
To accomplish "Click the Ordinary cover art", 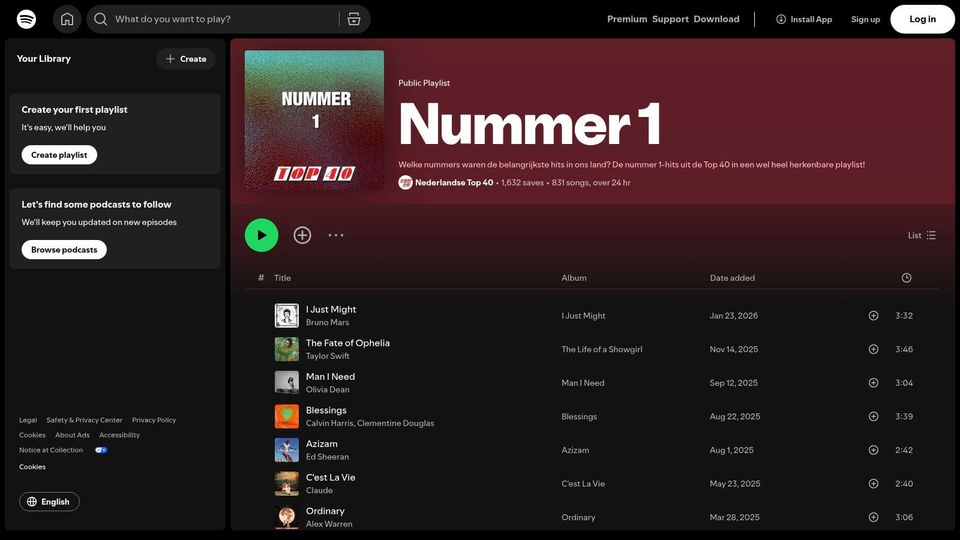I will click(x=287, y=517).
